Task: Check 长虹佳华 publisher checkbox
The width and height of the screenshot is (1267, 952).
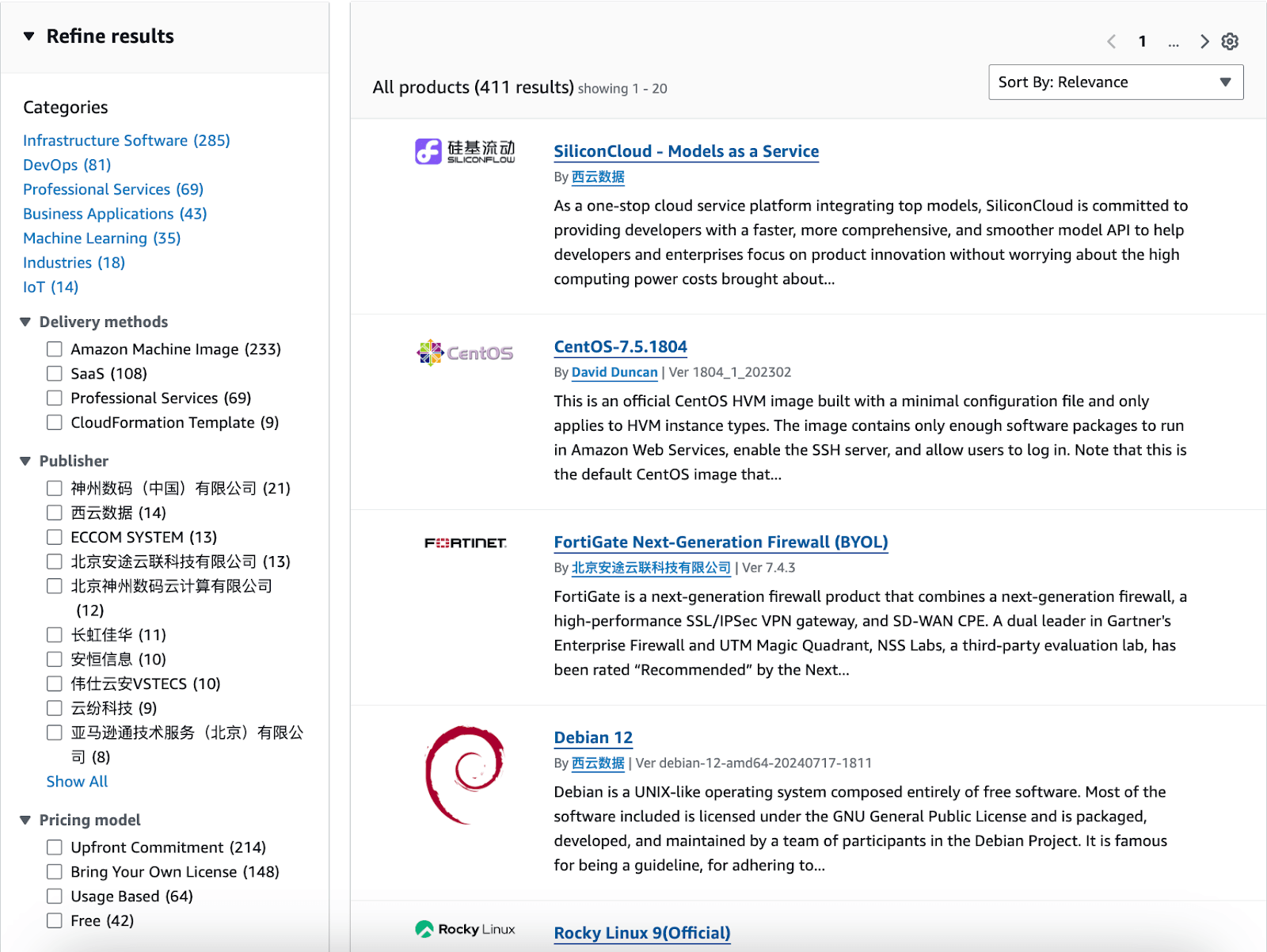Action: (x=55, y=634)
